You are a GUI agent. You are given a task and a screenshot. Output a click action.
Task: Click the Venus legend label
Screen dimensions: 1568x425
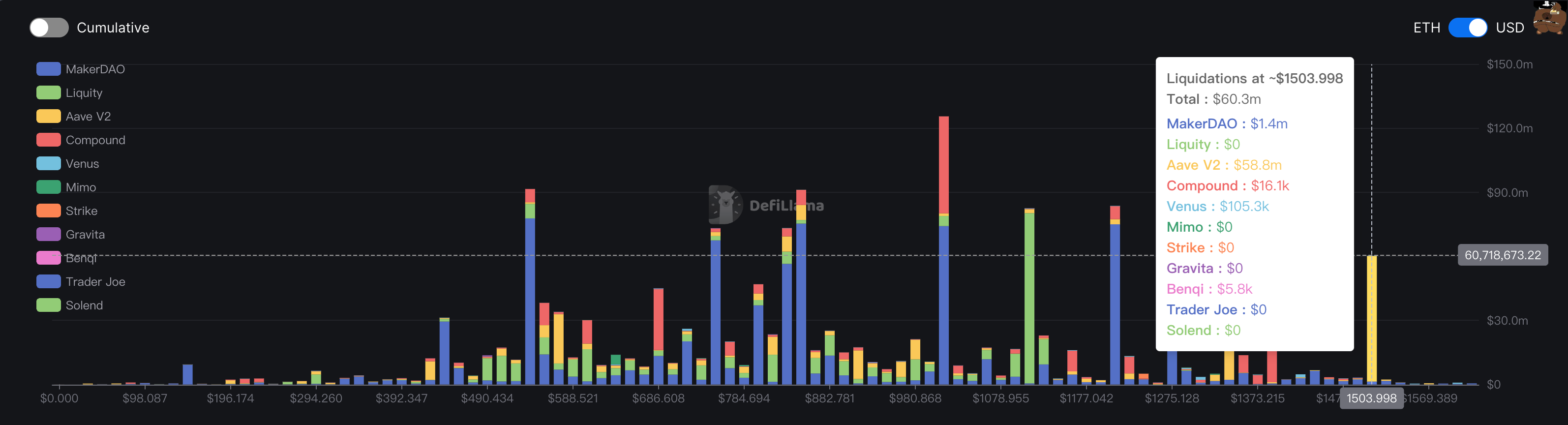pyautogui.click(x=82, y=164)
